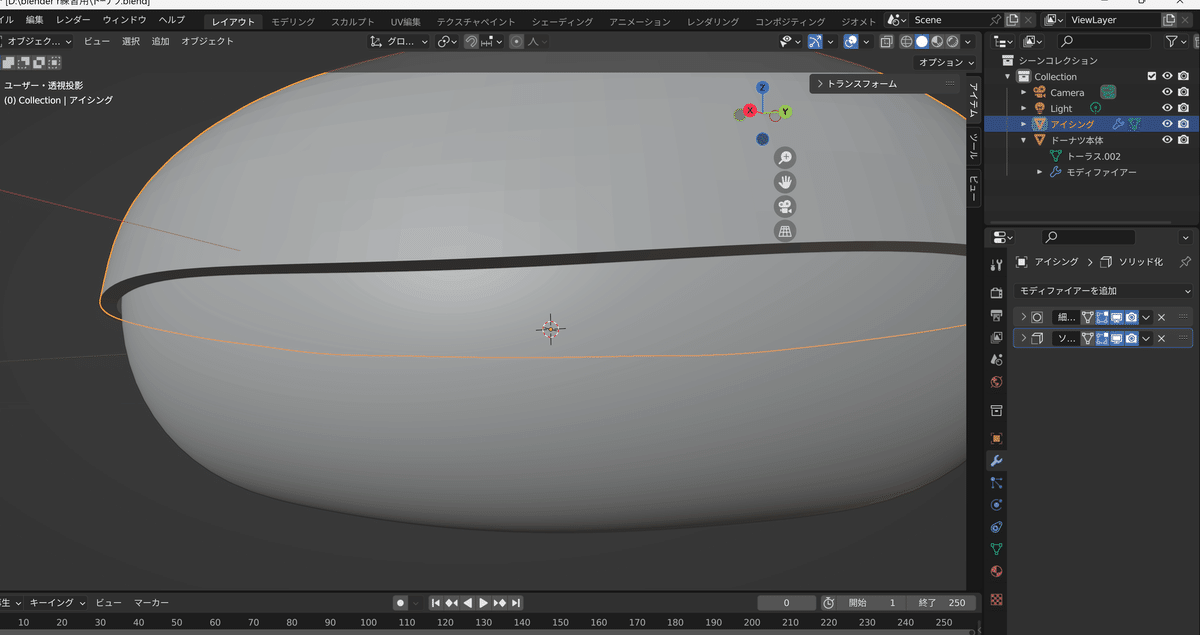Click the Y axis on navigation gizmo

[785, 112]
